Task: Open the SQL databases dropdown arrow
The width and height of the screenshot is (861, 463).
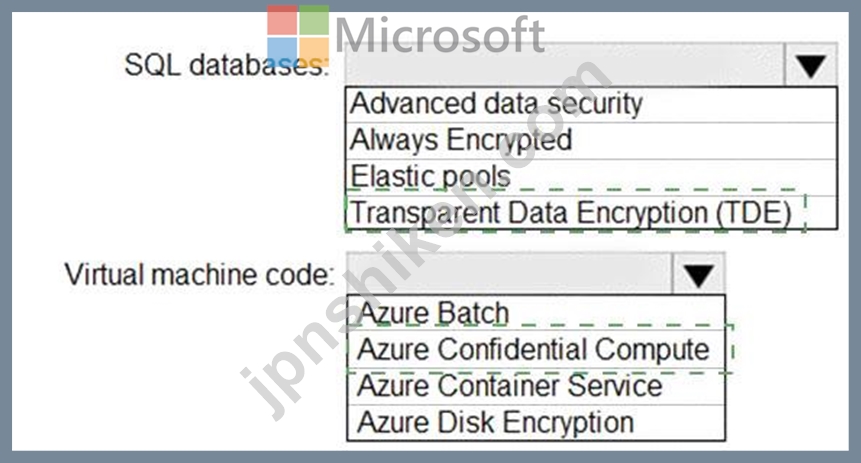Action: pos(811,64)
